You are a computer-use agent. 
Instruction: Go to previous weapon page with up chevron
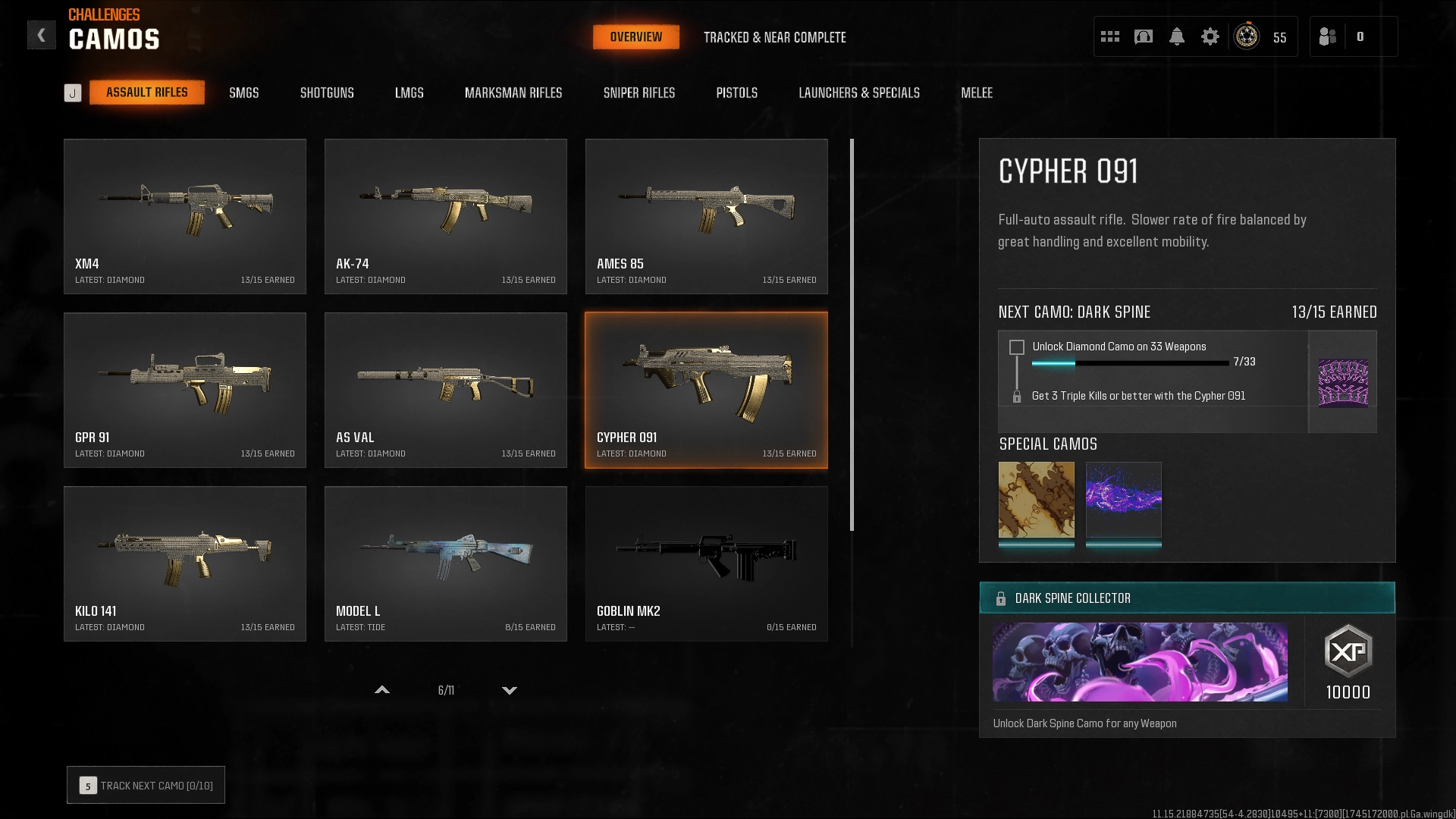(382, 690)
